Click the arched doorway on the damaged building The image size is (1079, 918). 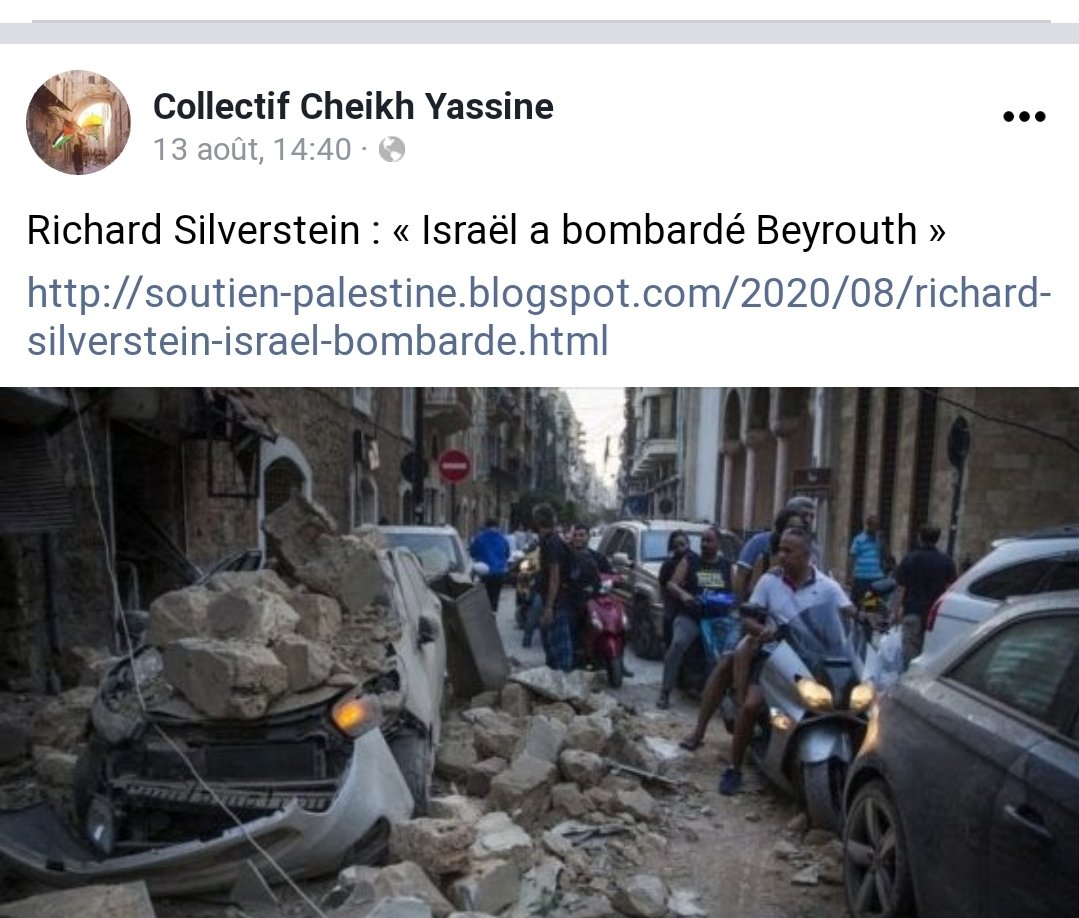coord(284,482)
